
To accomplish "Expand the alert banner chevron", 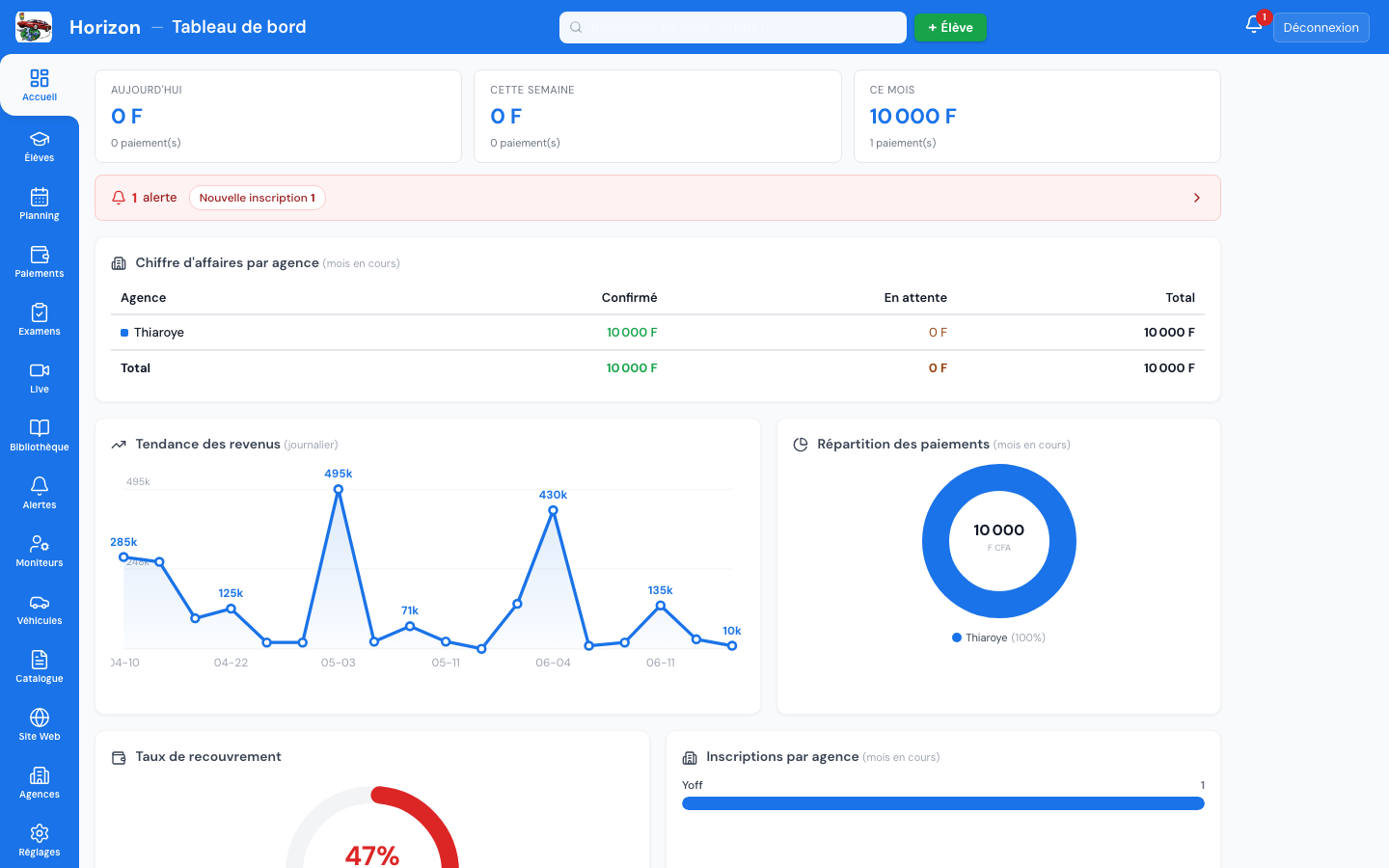I will click(x=1197, y=198).
